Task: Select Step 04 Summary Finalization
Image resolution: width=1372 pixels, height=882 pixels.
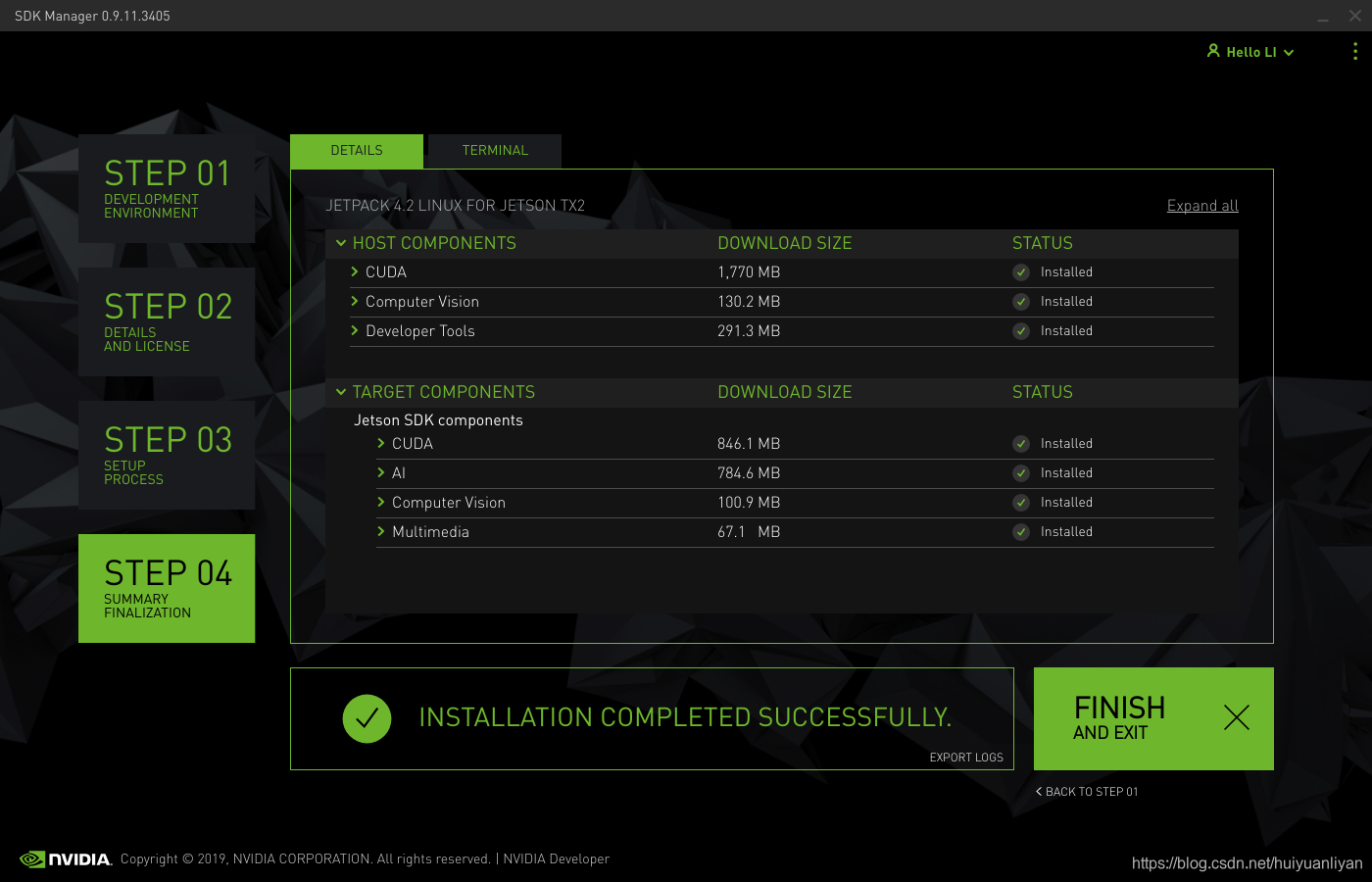Action: [x=167, y=588]
